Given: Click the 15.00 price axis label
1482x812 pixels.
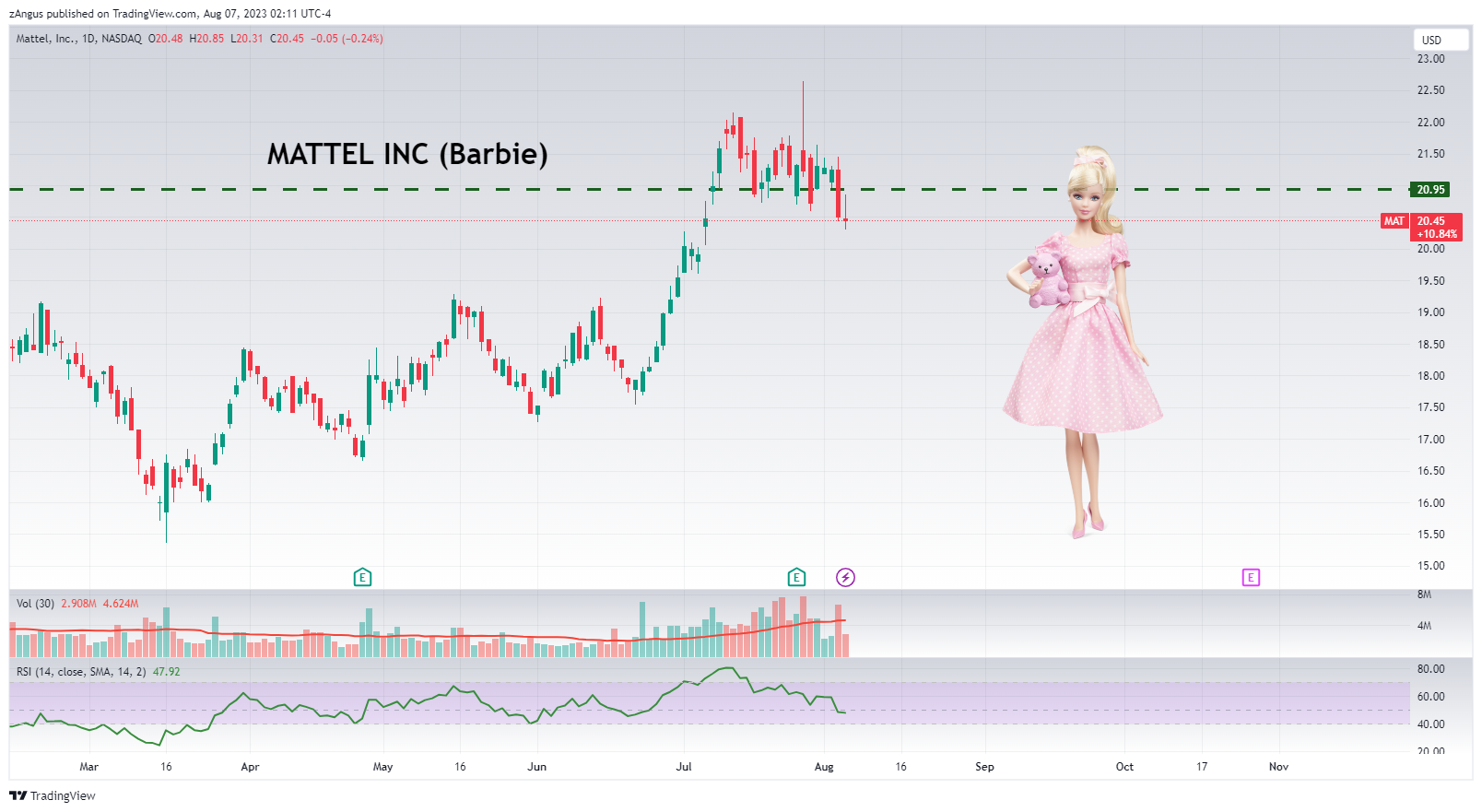Looking at the screenshot, I should pyautogui.click(x=1431, y=566).
